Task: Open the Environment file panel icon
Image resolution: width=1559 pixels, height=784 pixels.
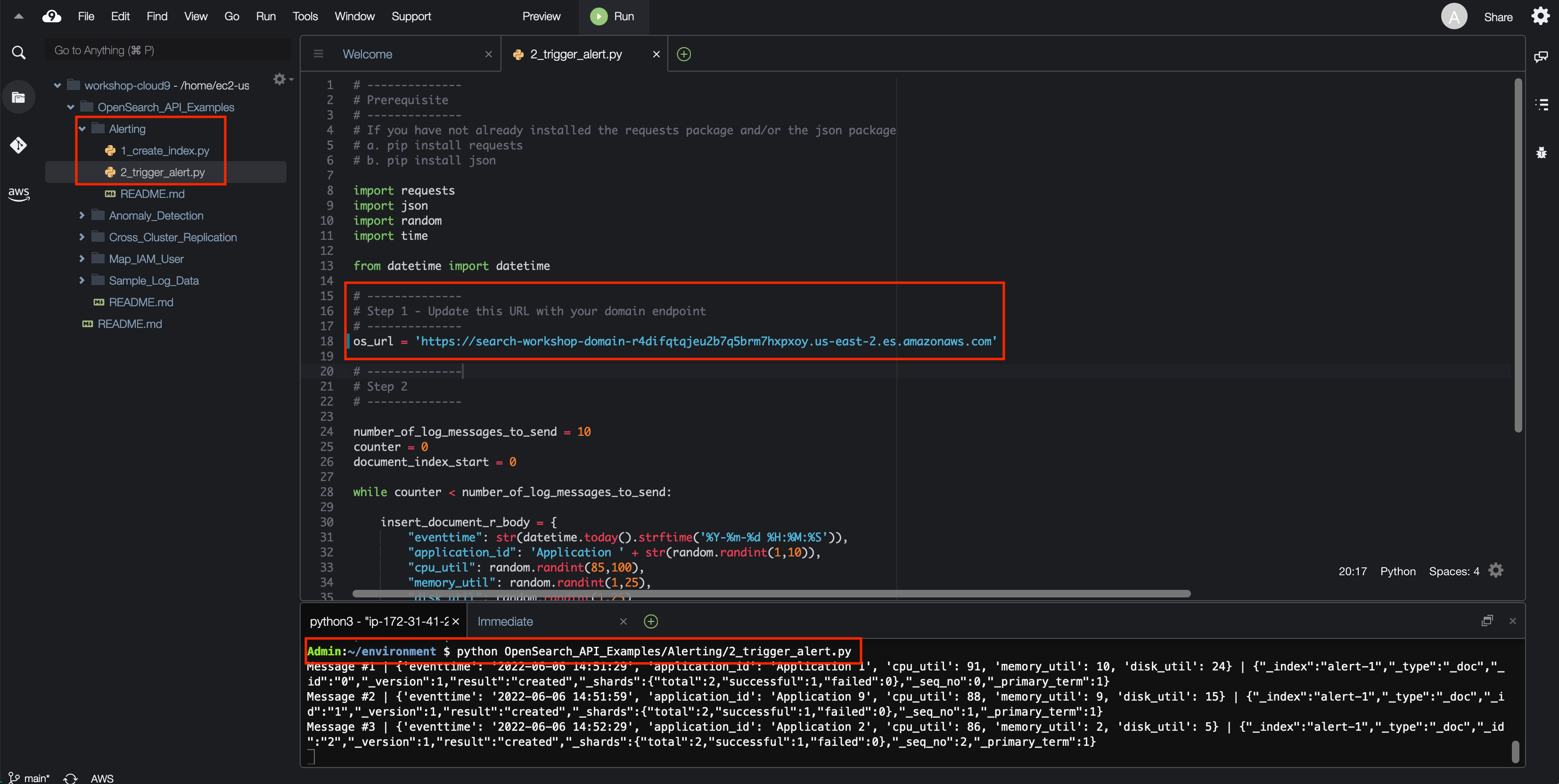Action: point(19,98)
